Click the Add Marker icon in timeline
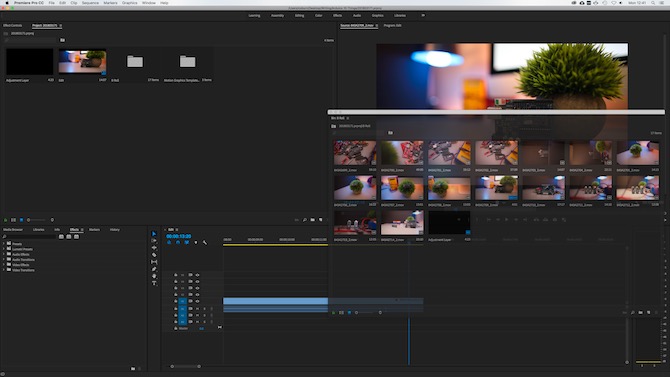The image size is (670, 377). [x=196, y=242]
